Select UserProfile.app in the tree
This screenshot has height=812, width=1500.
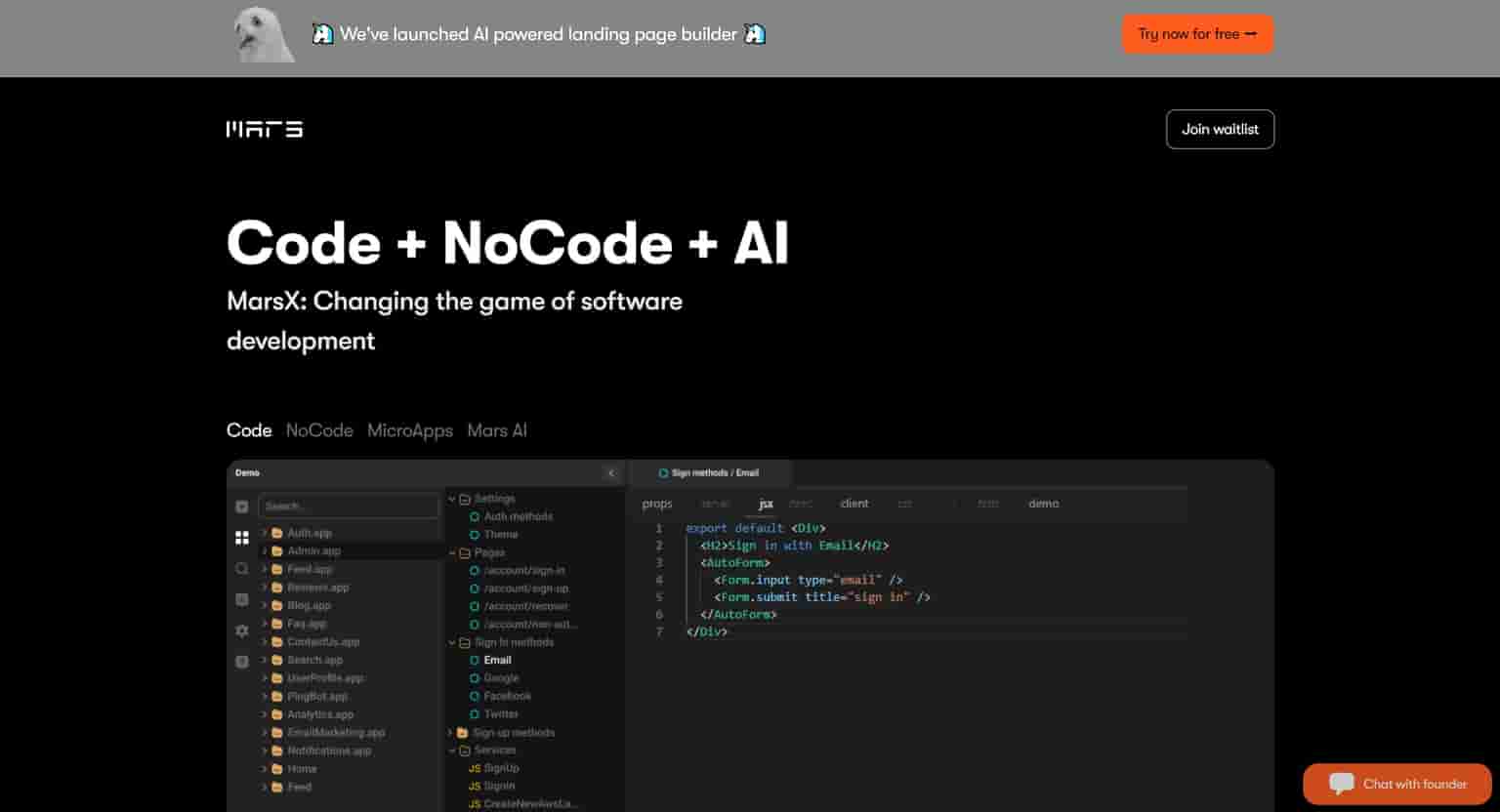tap(325, 678)
